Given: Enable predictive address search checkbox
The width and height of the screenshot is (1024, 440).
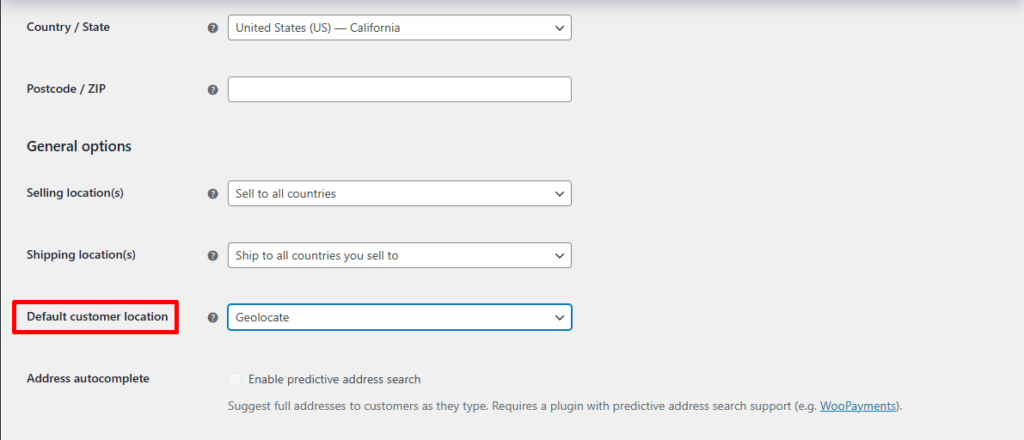Looking at the screenshot, I should click(x=235, y=380).
